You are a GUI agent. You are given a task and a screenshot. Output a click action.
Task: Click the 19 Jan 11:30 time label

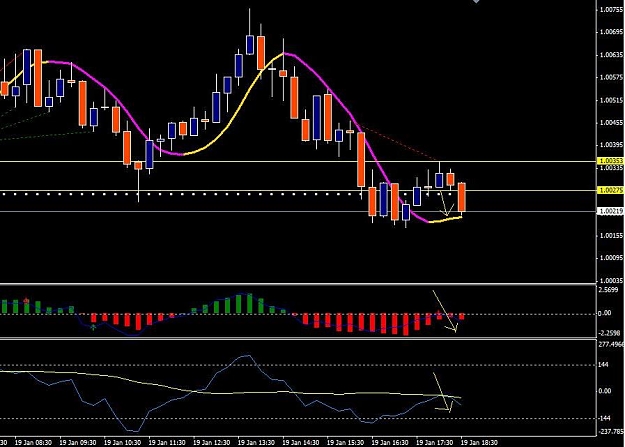point(167,443)
